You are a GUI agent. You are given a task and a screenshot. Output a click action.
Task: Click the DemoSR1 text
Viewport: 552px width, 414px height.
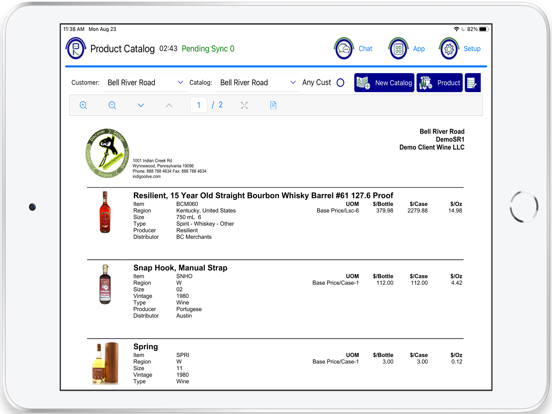point(450,139)
